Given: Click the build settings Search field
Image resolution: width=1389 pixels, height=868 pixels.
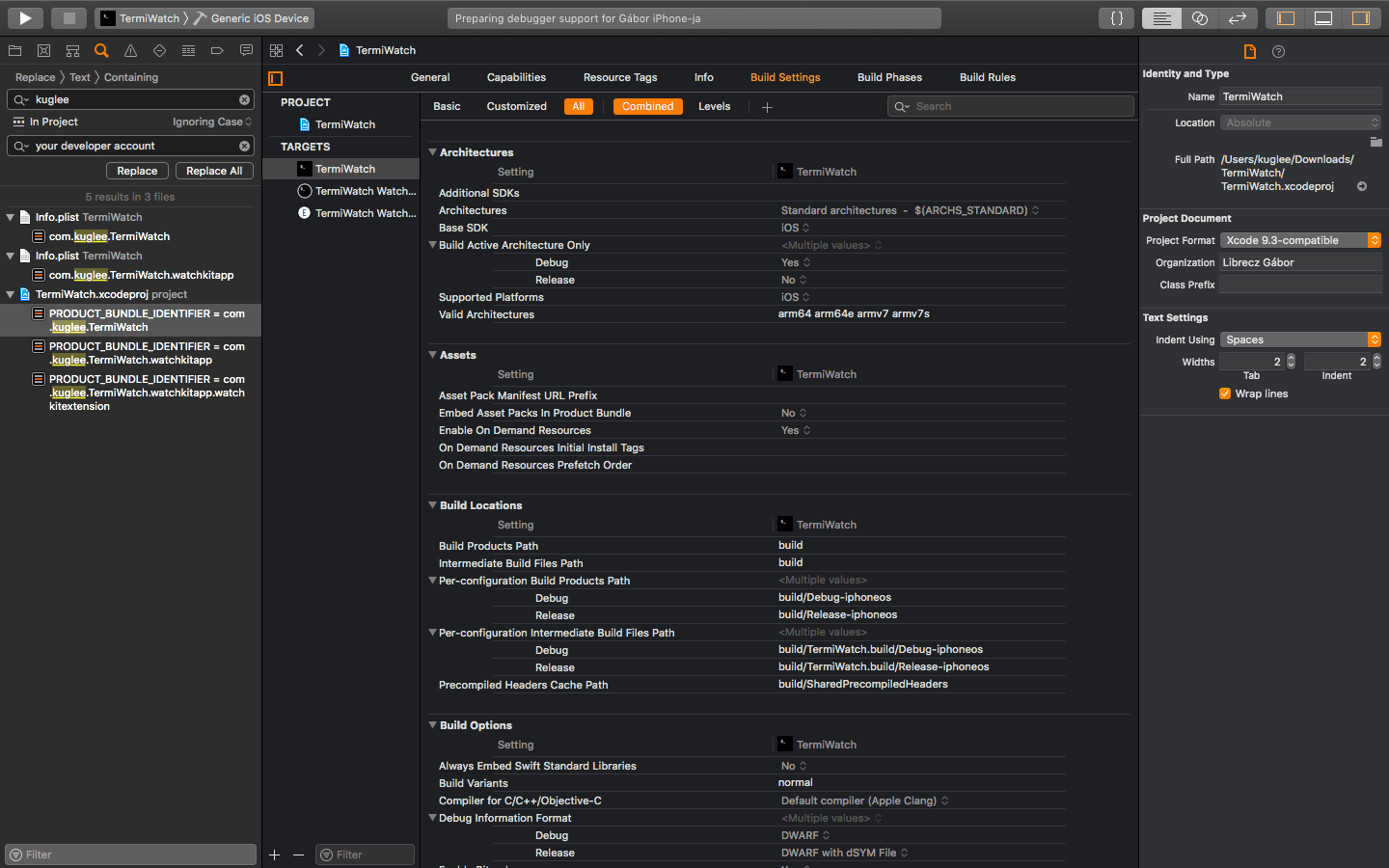Looking at the screenshot, I should pos(1010,106).
